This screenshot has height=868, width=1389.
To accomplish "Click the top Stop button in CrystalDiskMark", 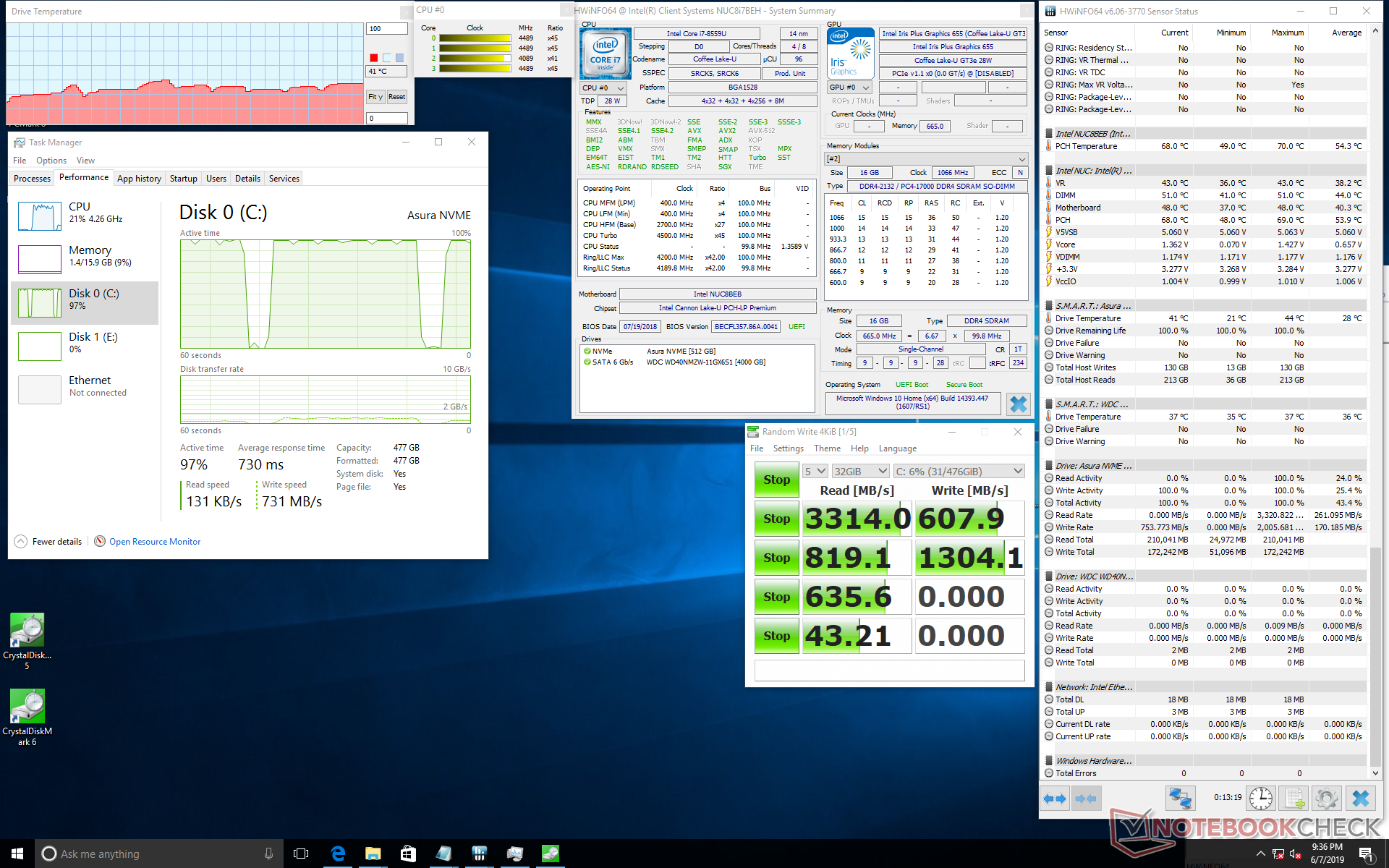I will 776,480.
